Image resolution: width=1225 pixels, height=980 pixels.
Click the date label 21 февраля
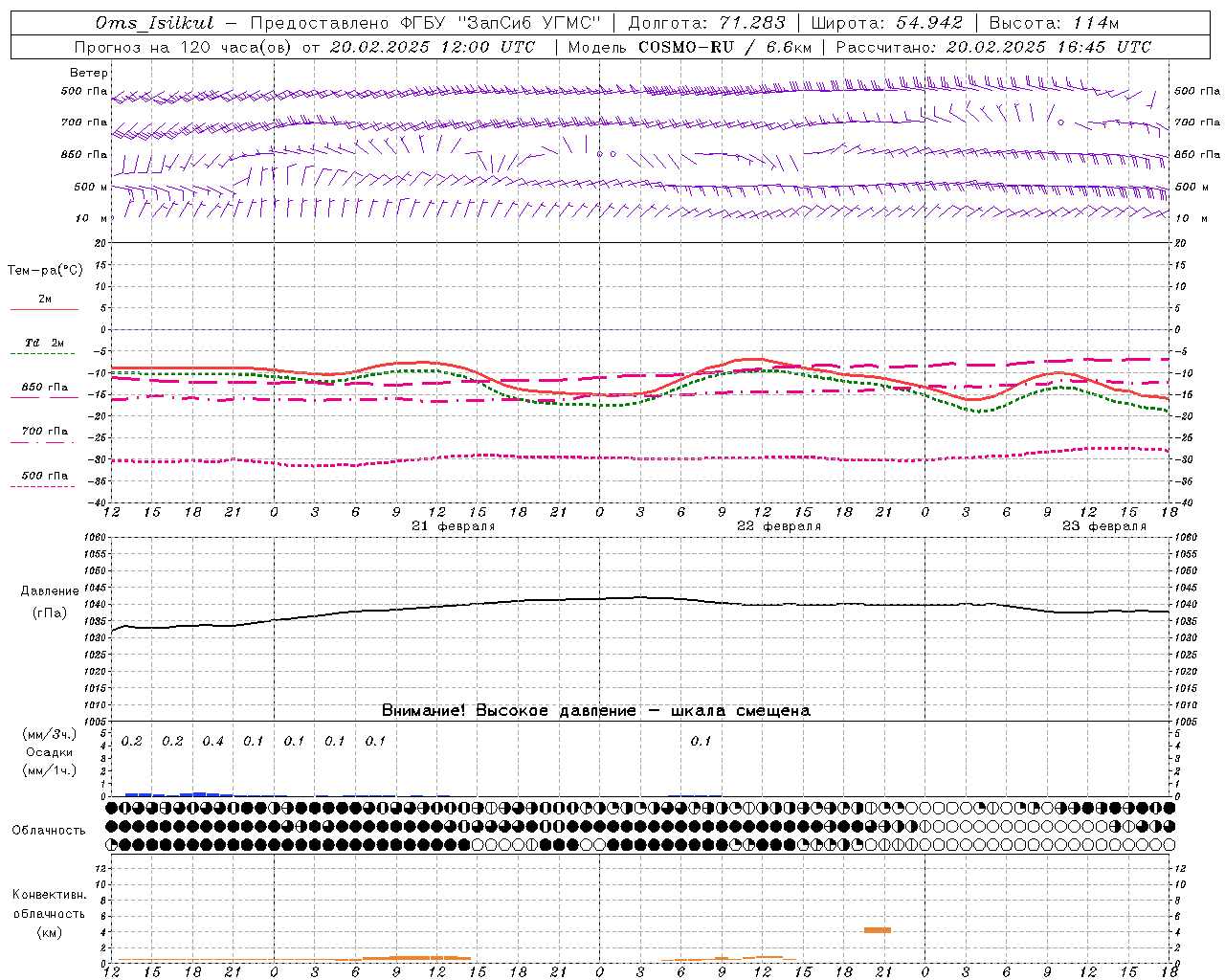[x=454, y=526]
